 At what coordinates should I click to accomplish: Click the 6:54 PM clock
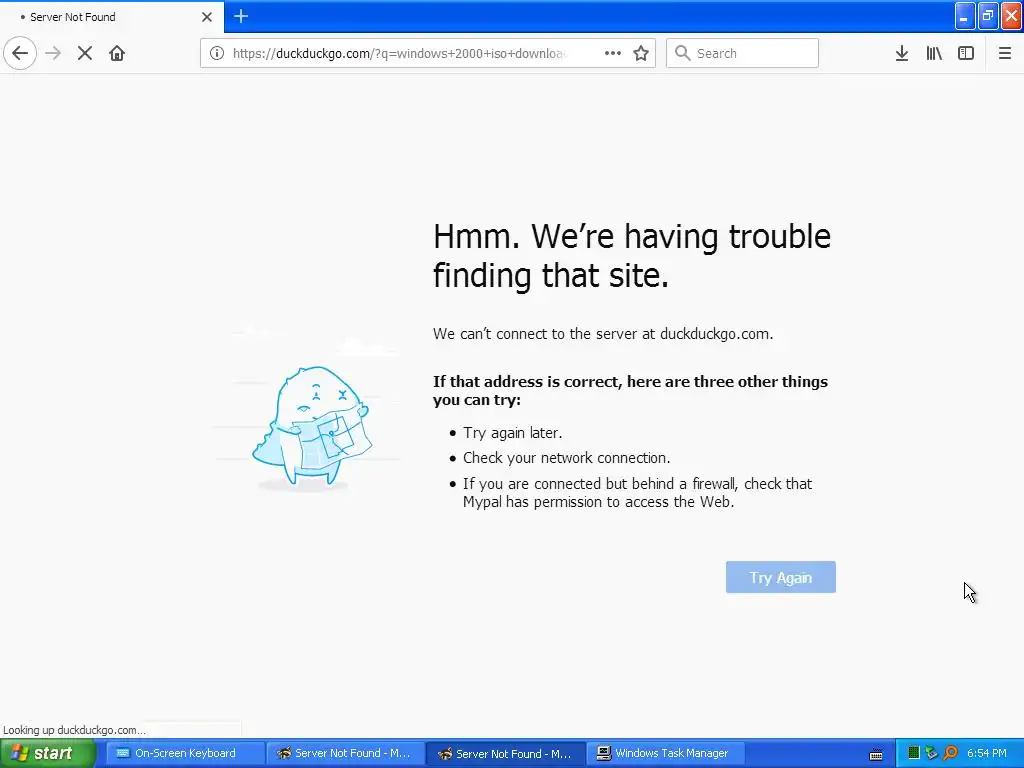click(x=986, y=753)
